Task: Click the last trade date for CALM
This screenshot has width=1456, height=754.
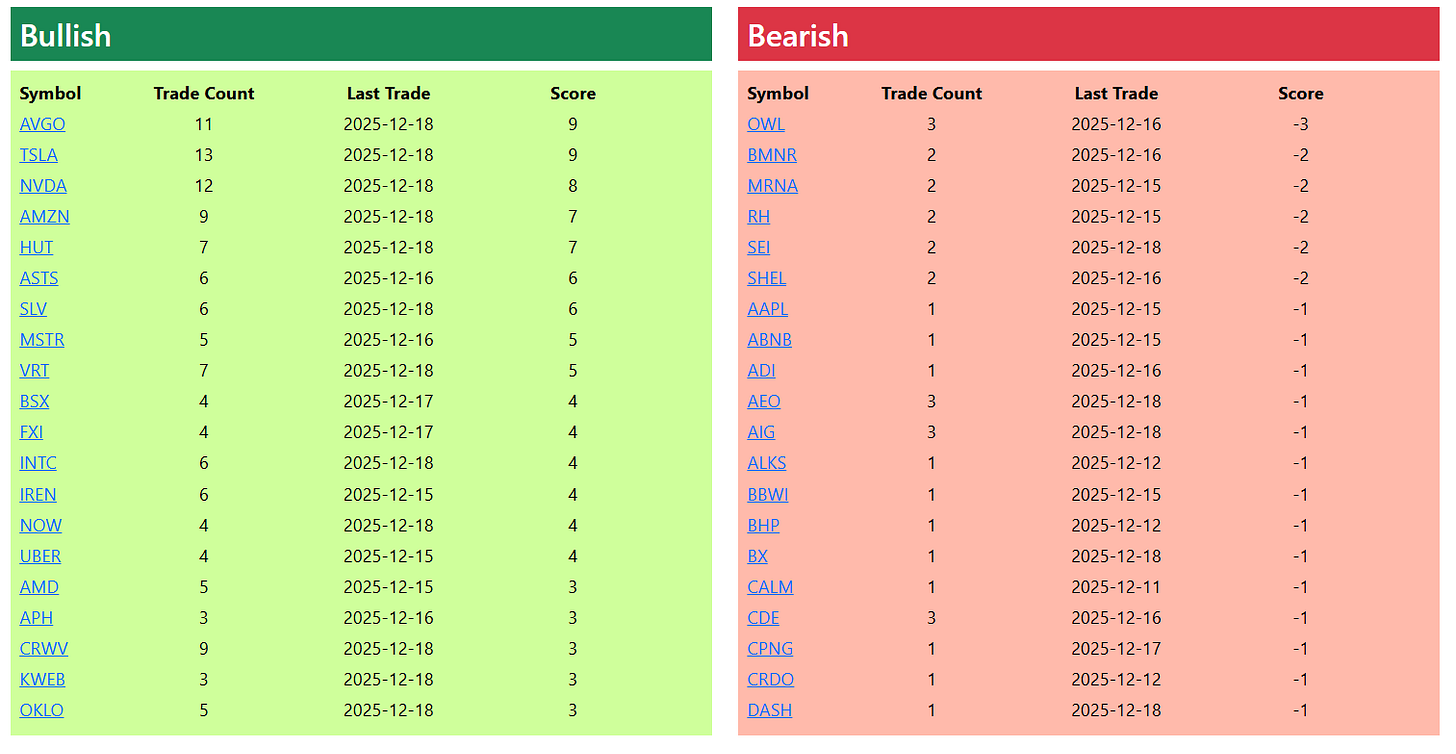Action: tap(1116, 588)
